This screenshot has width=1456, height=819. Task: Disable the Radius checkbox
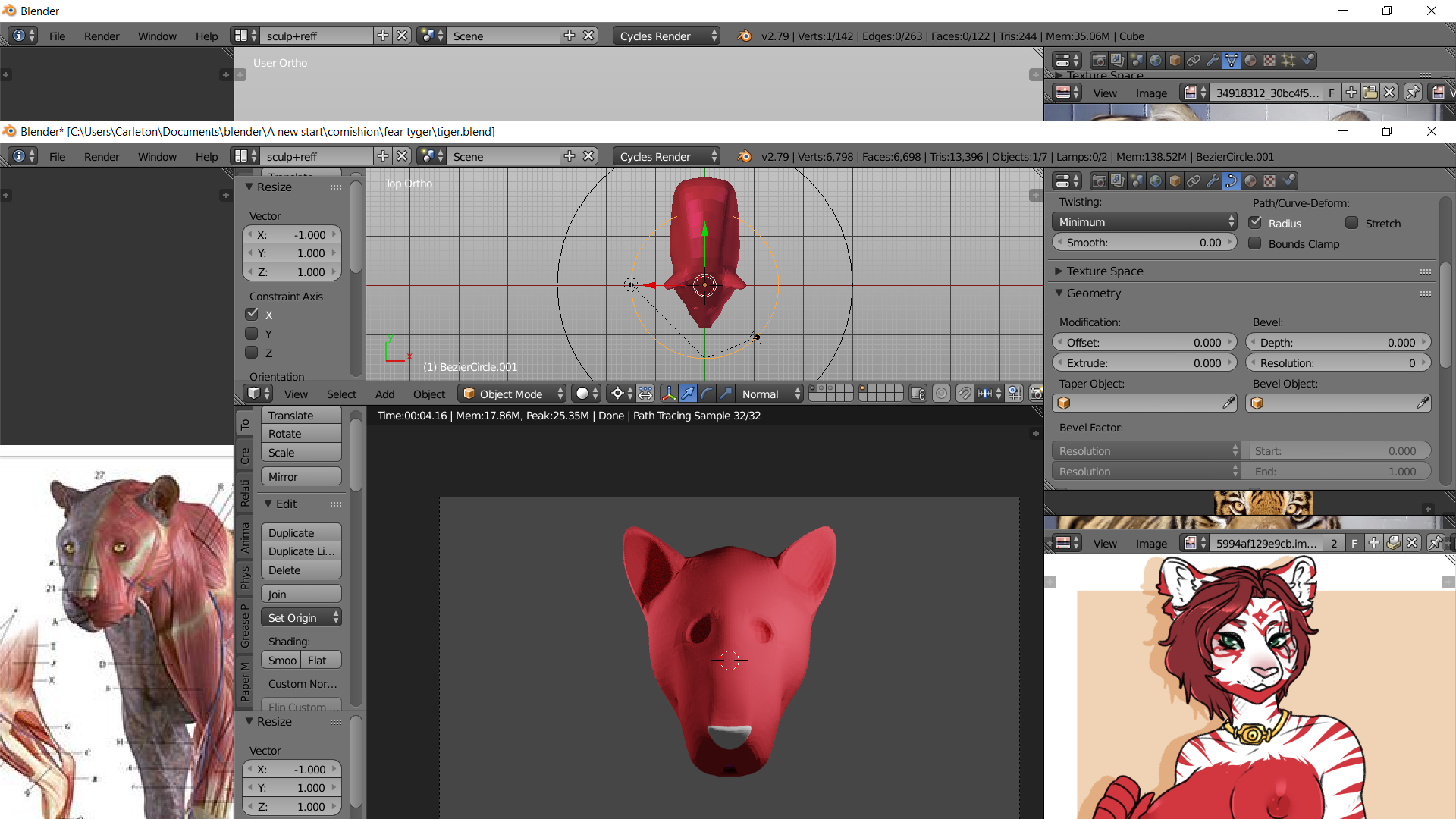pos(1256,223)
